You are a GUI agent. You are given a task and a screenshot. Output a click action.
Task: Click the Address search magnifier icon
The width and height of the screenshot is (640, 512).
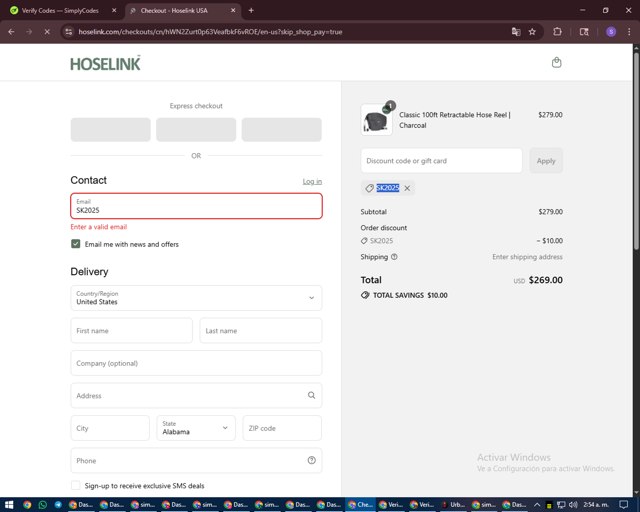[x=311, y=395]
